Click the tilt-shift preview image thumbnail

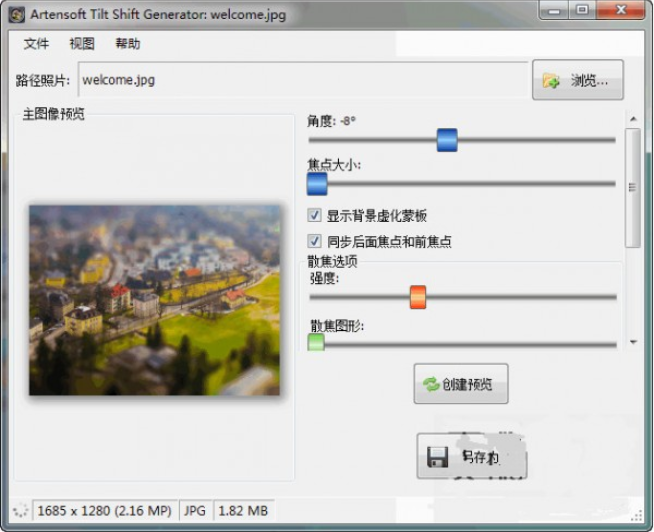[x=154, y=300]
